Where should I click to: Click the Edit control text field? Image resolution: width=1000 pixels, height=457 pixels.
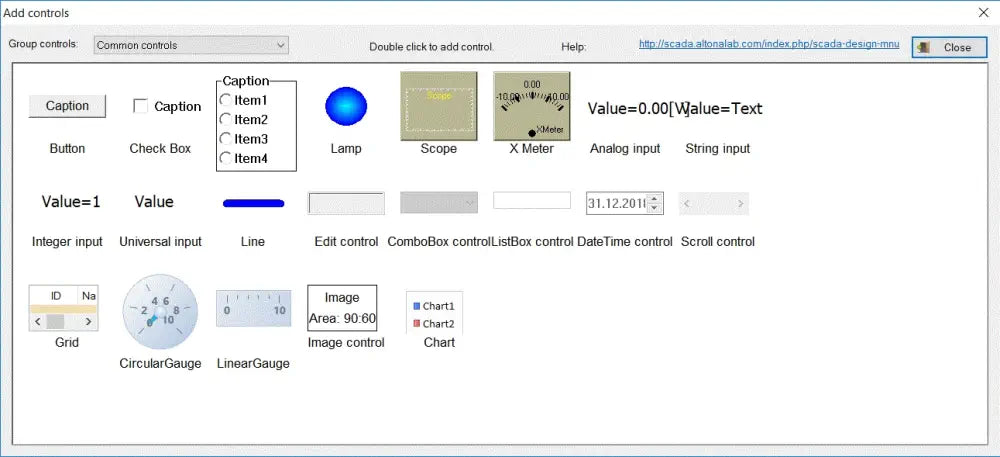(346, 203)
